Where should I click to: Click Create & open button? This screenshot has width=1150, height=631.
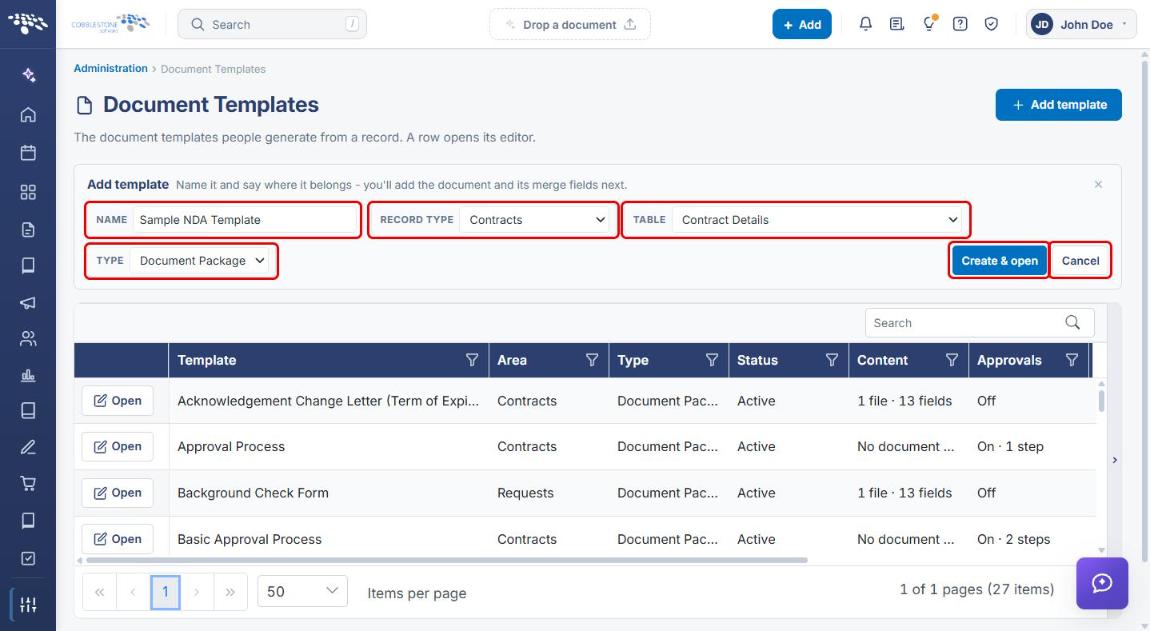coord(999,260)
